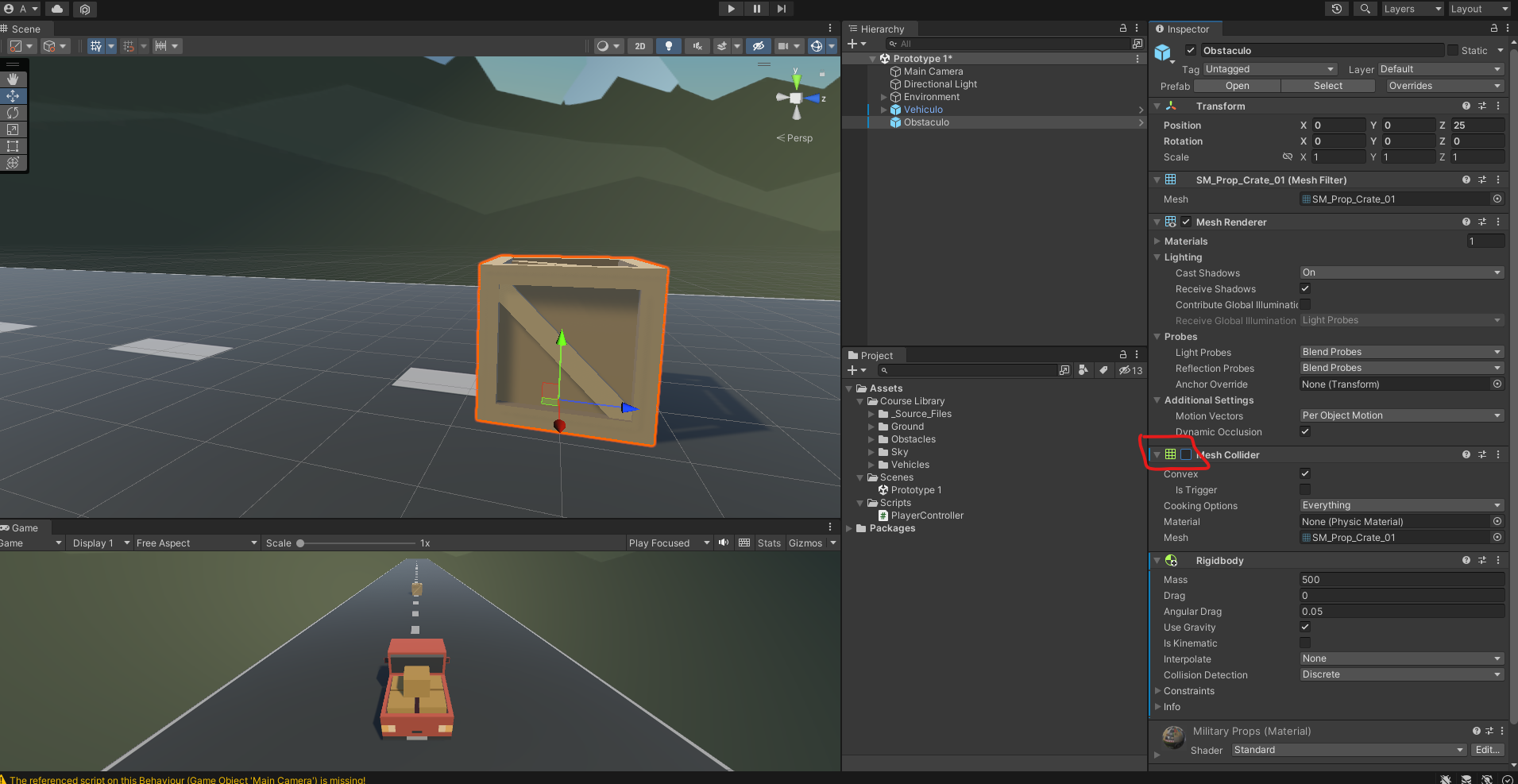Viewport: 1518px width, 784px height.
Task: Select the Hand view tool
Action: pyautogui.click(x=13, y=79)
